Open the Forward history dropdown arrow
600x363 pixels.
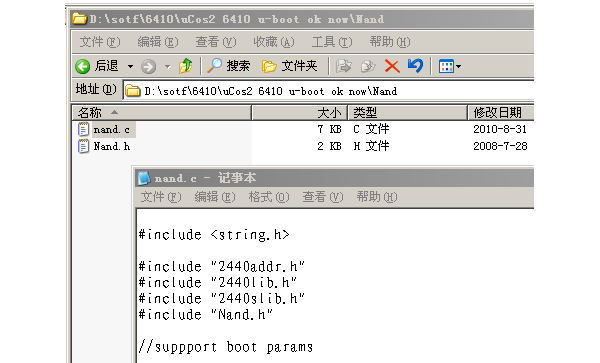tap(168, 67)
